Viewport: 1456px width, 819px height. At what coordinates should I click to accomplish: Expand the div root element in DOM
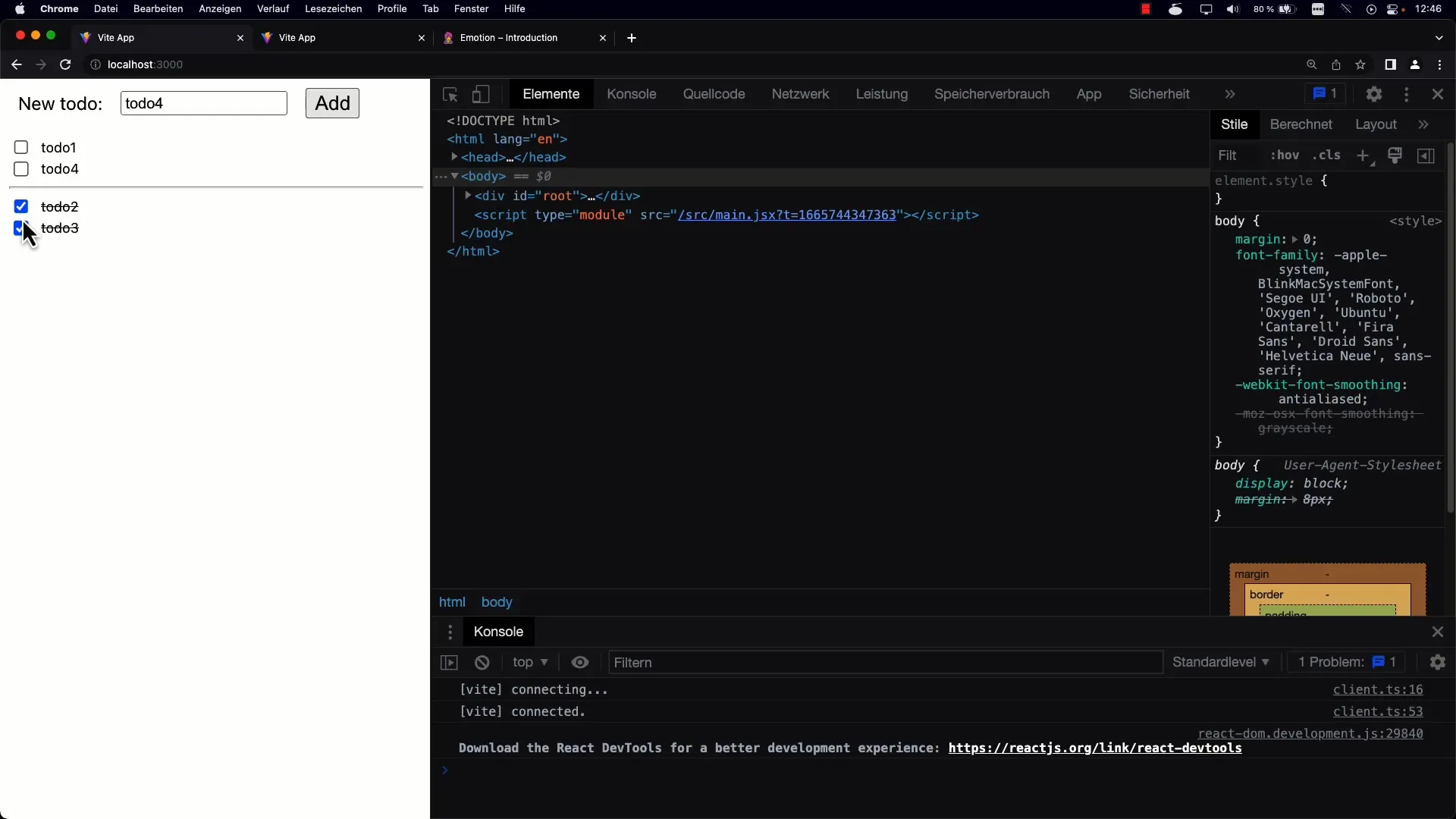469,195
